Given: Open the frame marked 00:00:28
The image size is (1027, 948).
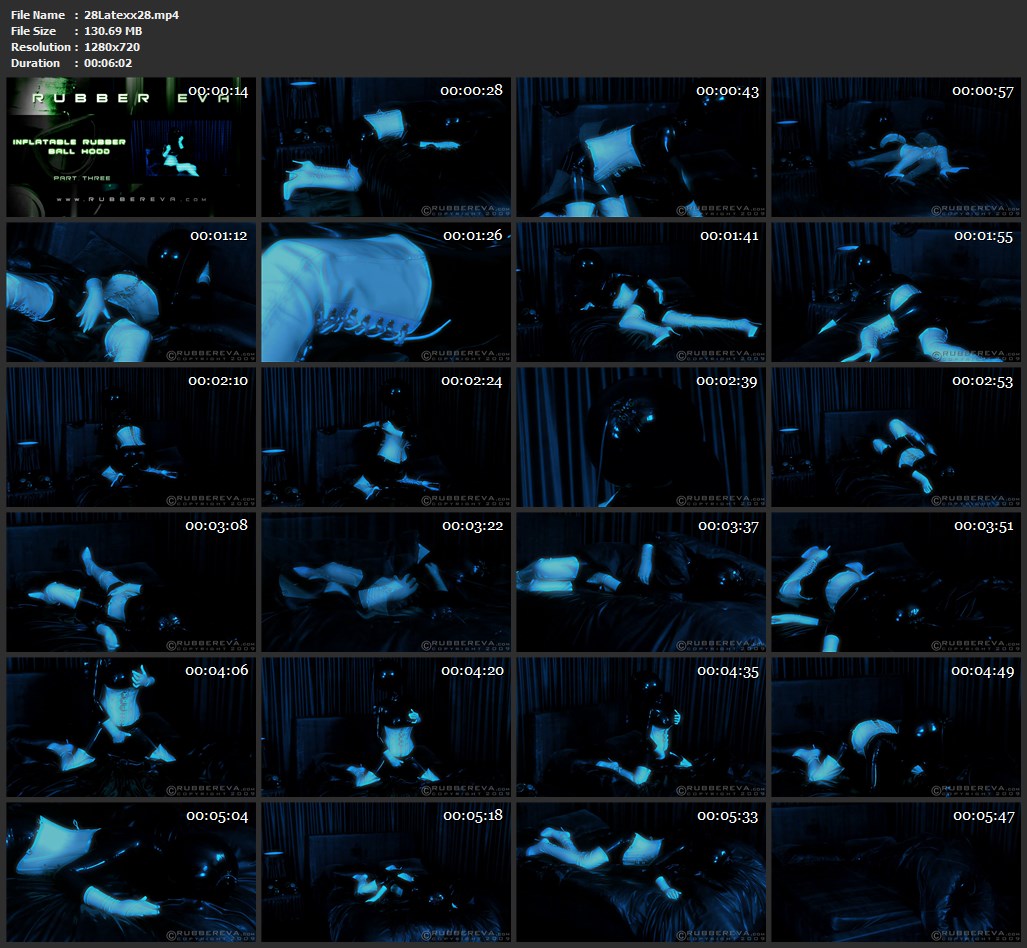Looking at the screenshot, I should click(x=386, y=147).
